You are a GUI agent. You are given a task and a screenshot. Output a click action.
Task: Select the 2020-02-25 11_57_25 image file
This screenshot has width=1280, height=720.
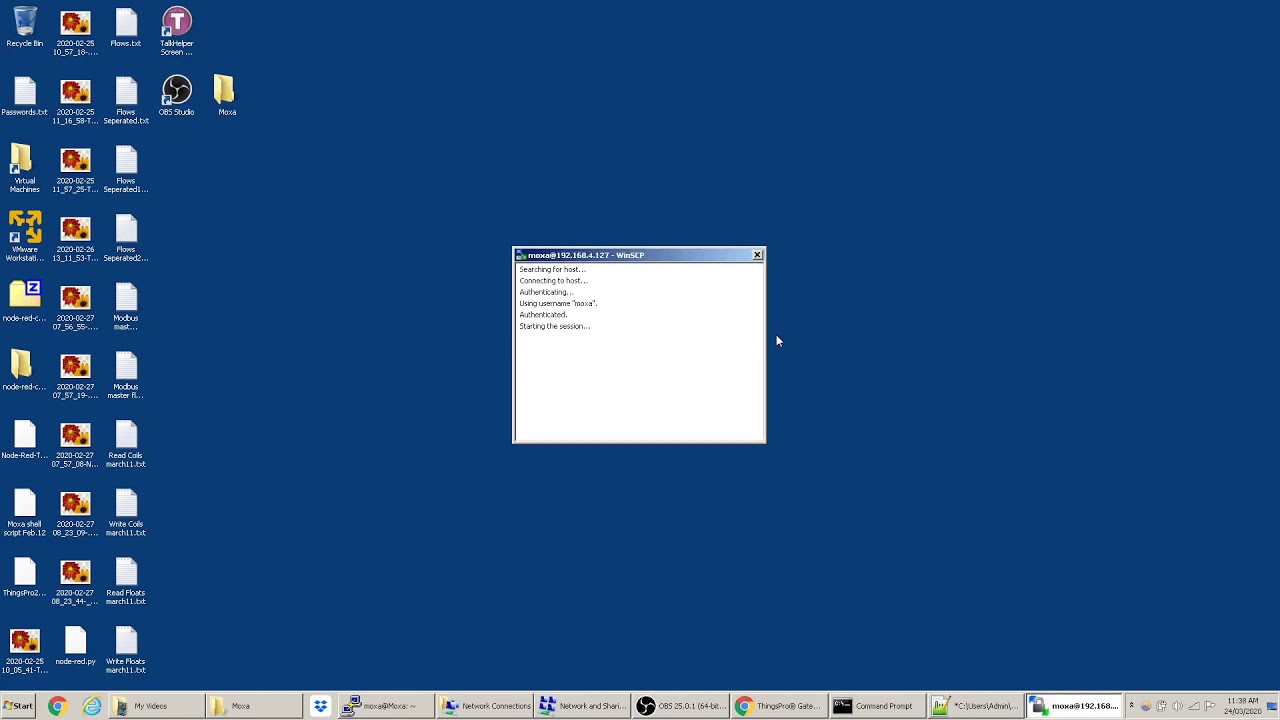(x=75, y=169)
